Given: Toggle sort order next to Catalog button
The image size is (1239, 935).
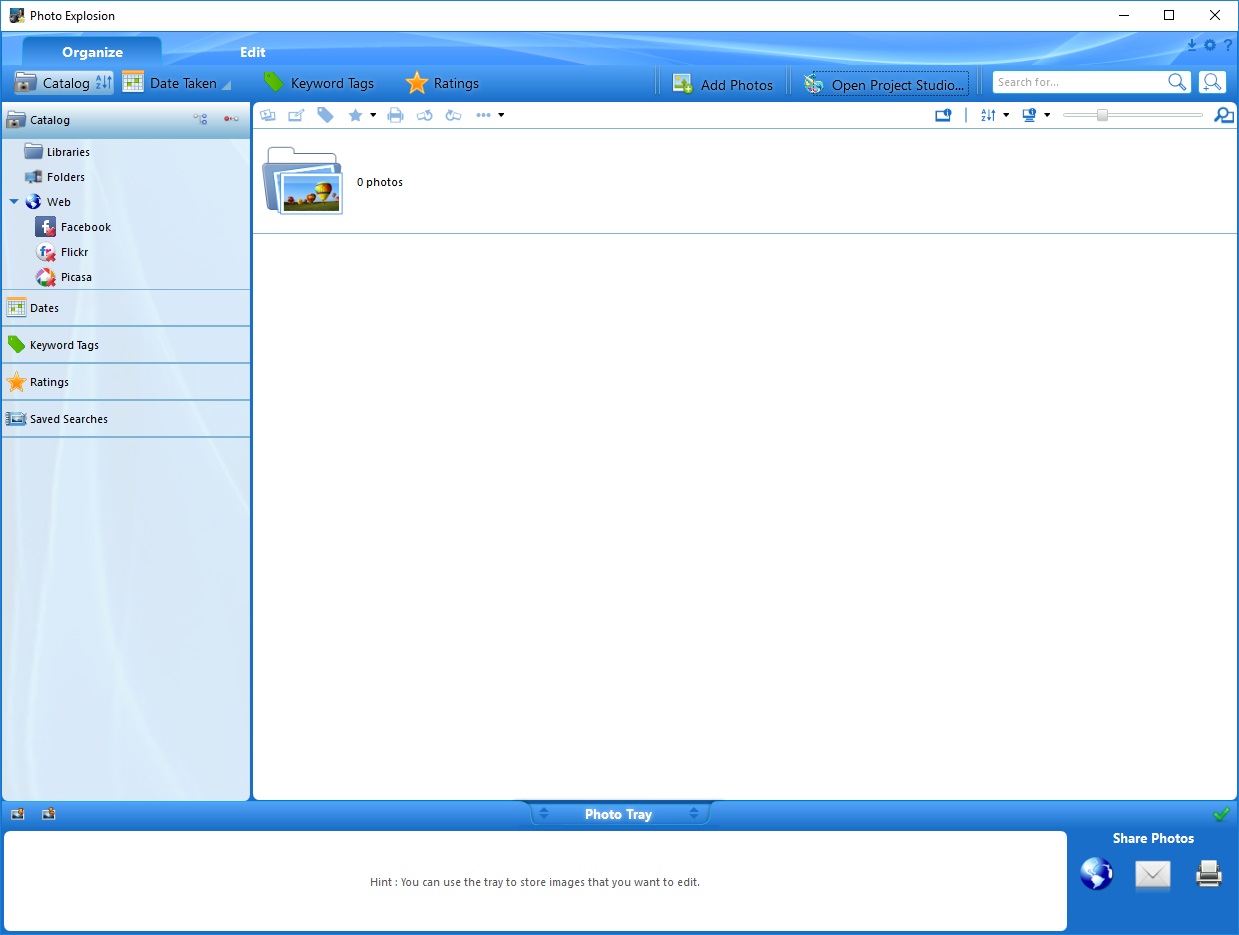Looking at the screenshot, I should point(104,83).
